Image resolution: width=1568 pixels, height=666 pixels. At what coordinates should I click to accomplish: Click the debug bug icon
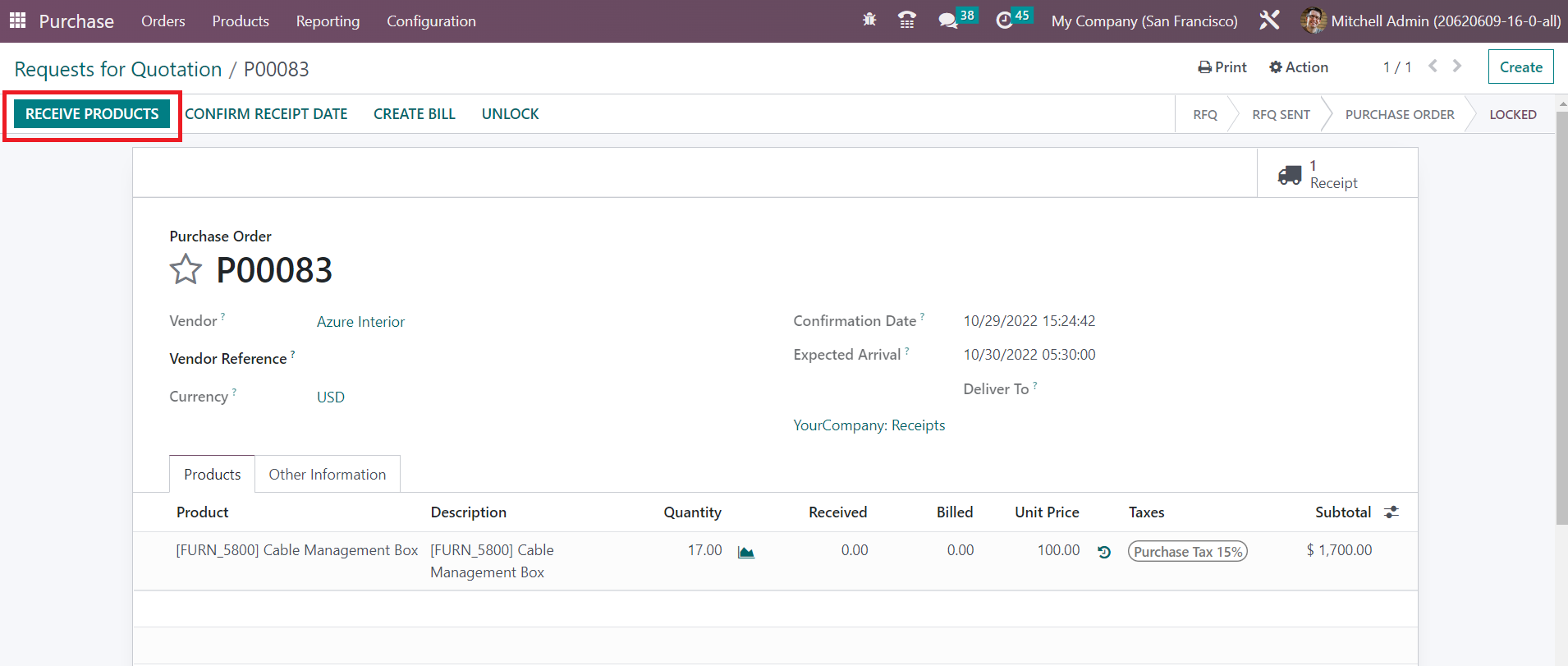pos(869,20)
